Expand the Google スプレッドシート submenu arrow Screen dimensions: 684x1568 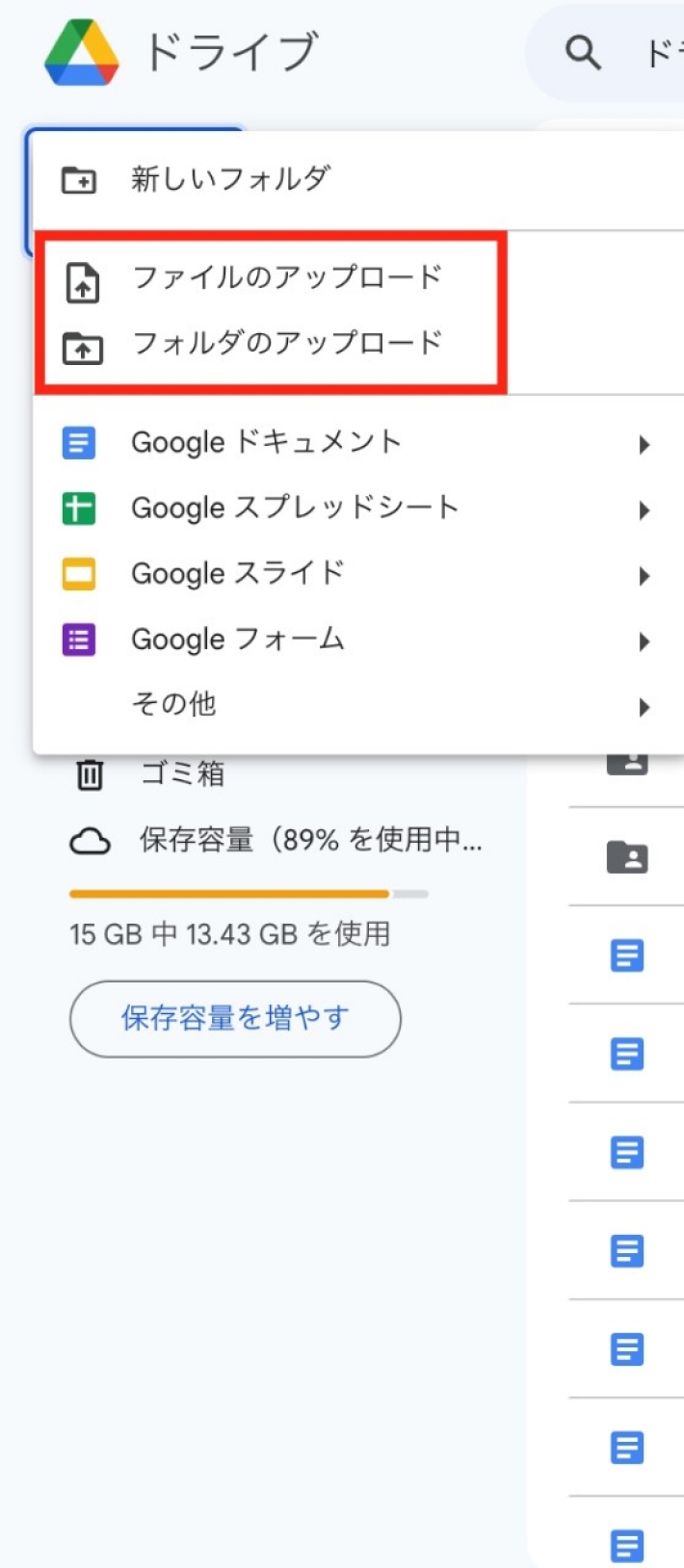coord(644,508)
